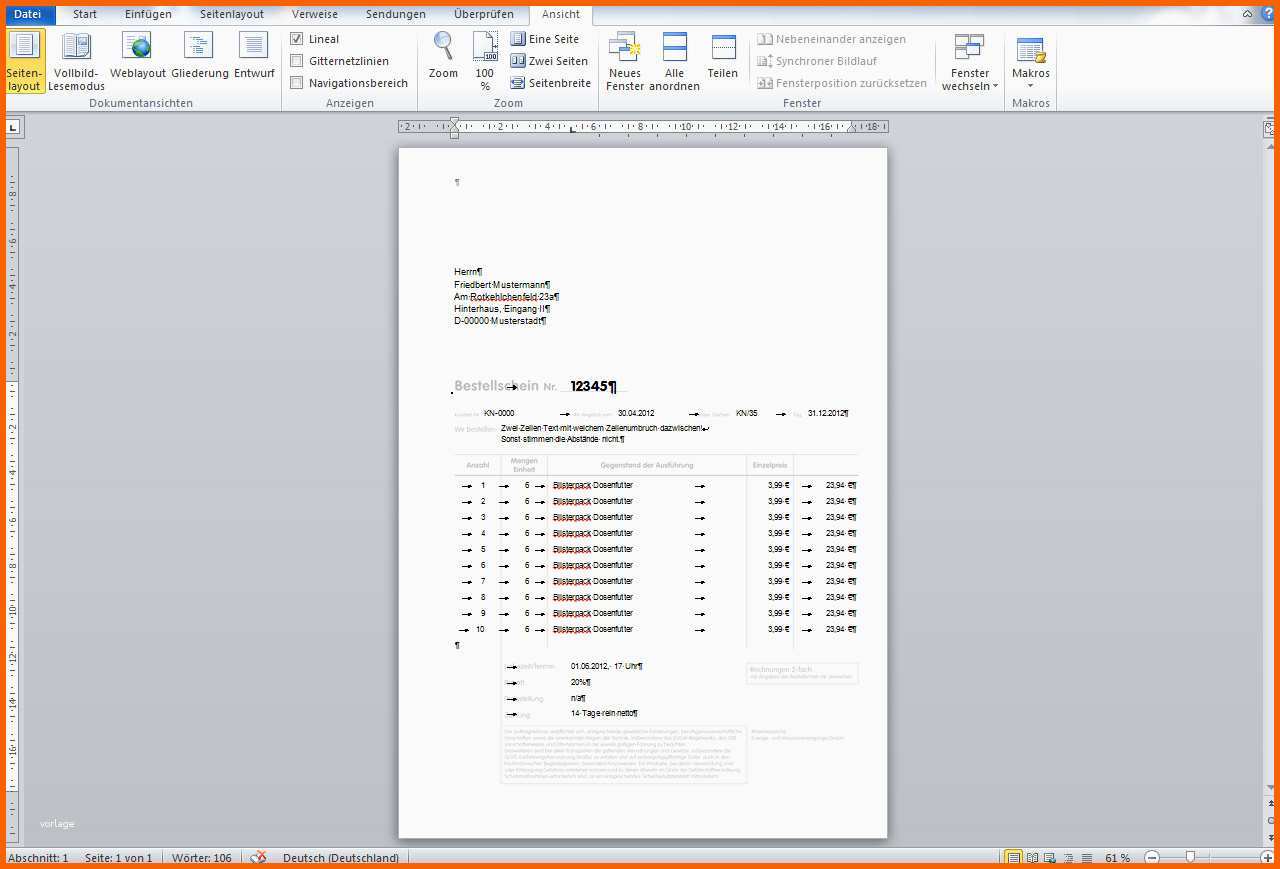Click Nebeneinander anzeigen
Viewport: 1280px width, 869px height.
(x=832, y=39)
